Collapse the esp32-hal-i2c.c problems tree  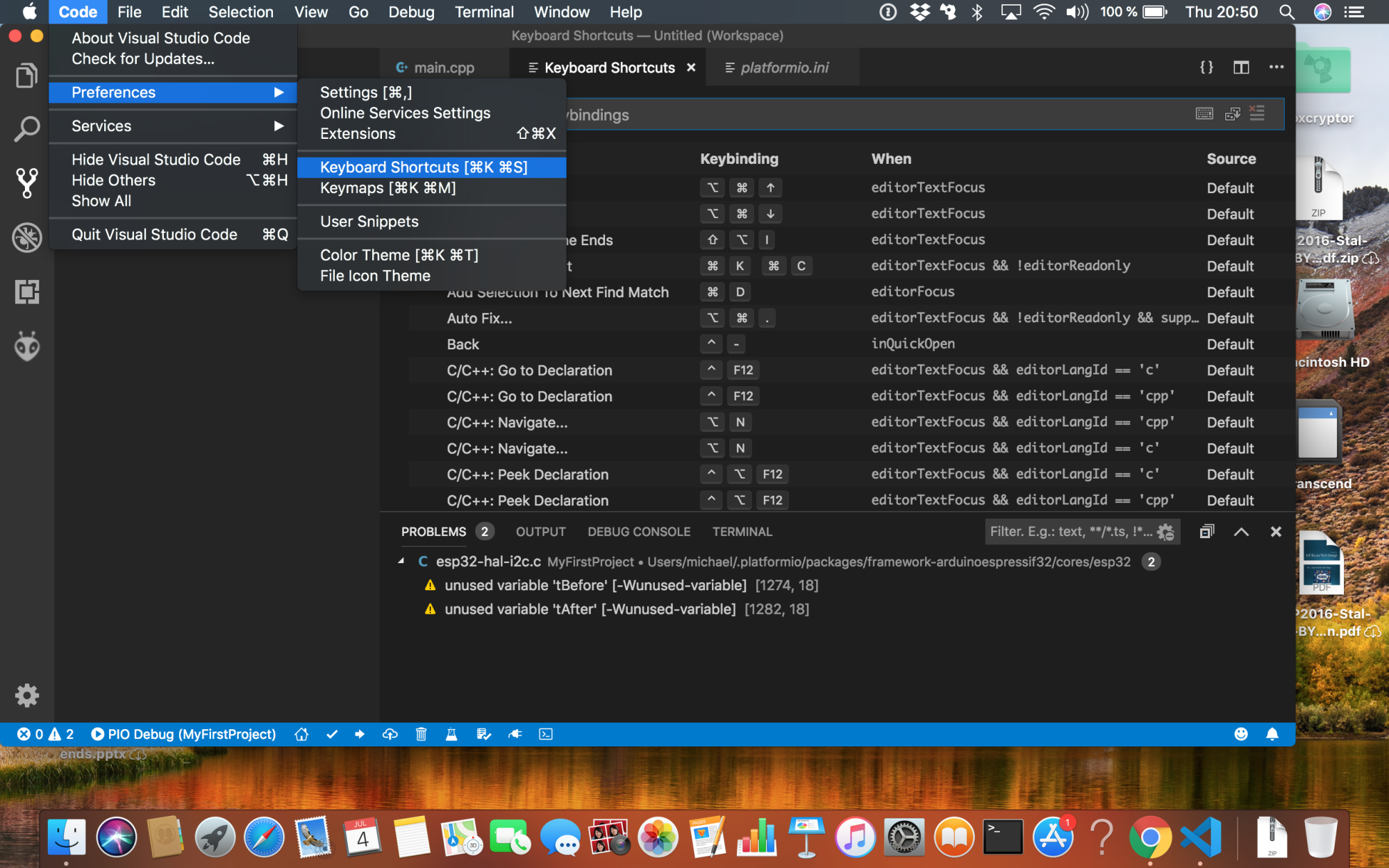[401, 561]
